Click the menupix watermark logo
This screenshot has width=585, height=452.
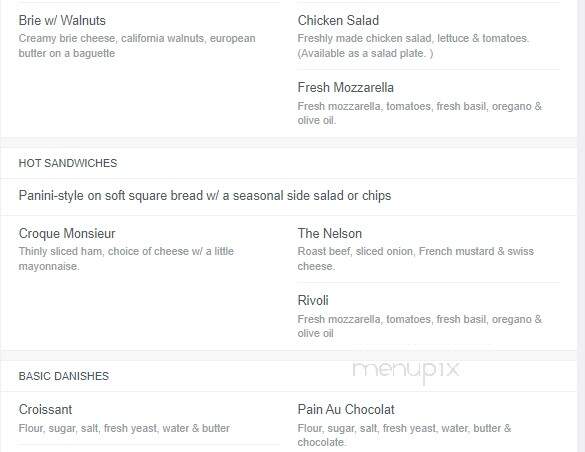pyautogui.click(x=406, y=371)
